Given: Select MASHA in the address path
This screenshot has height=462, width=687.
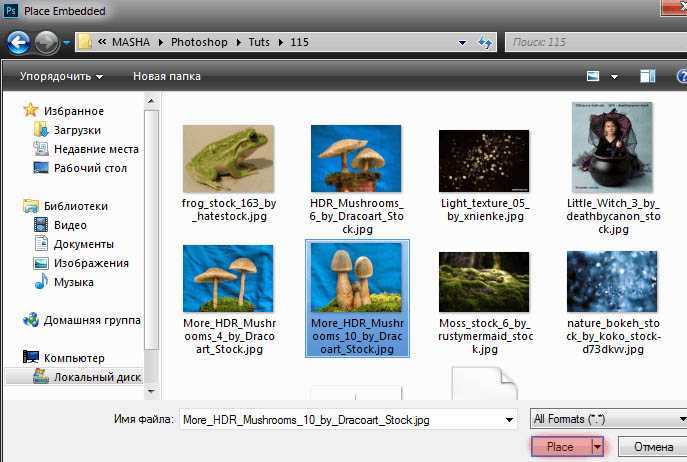Looking at the screenshot, I should pos(131,42).
